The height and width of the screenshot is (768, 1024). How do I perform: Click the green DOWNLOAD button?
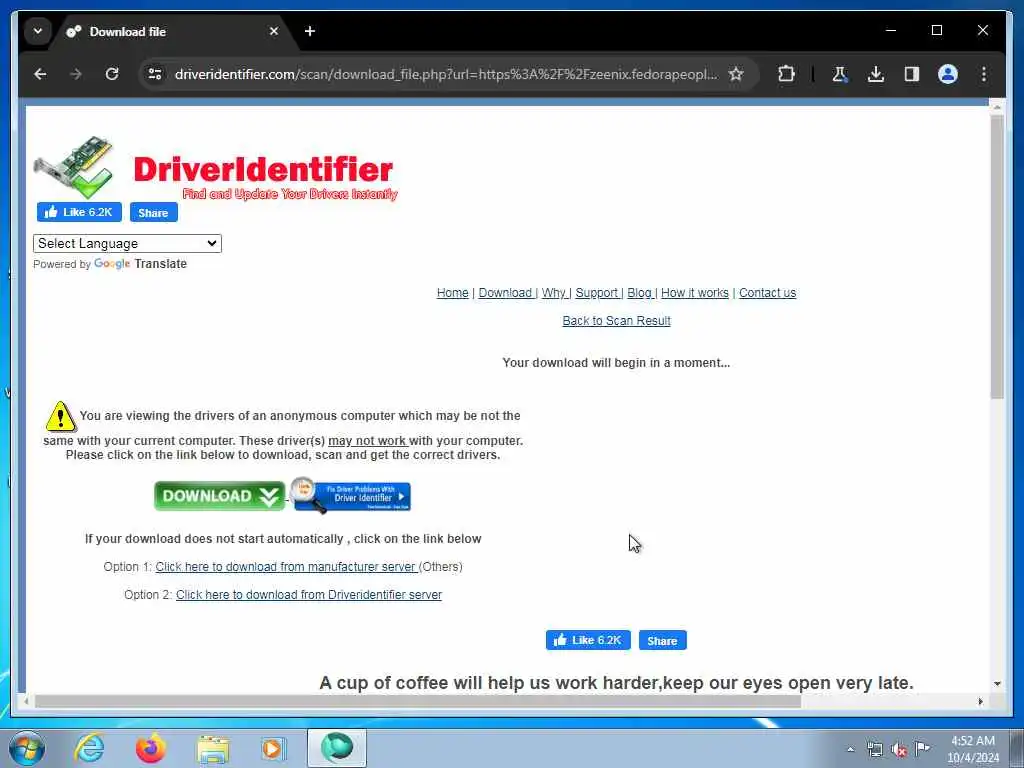pyautogui.click(x=219, y=496)
